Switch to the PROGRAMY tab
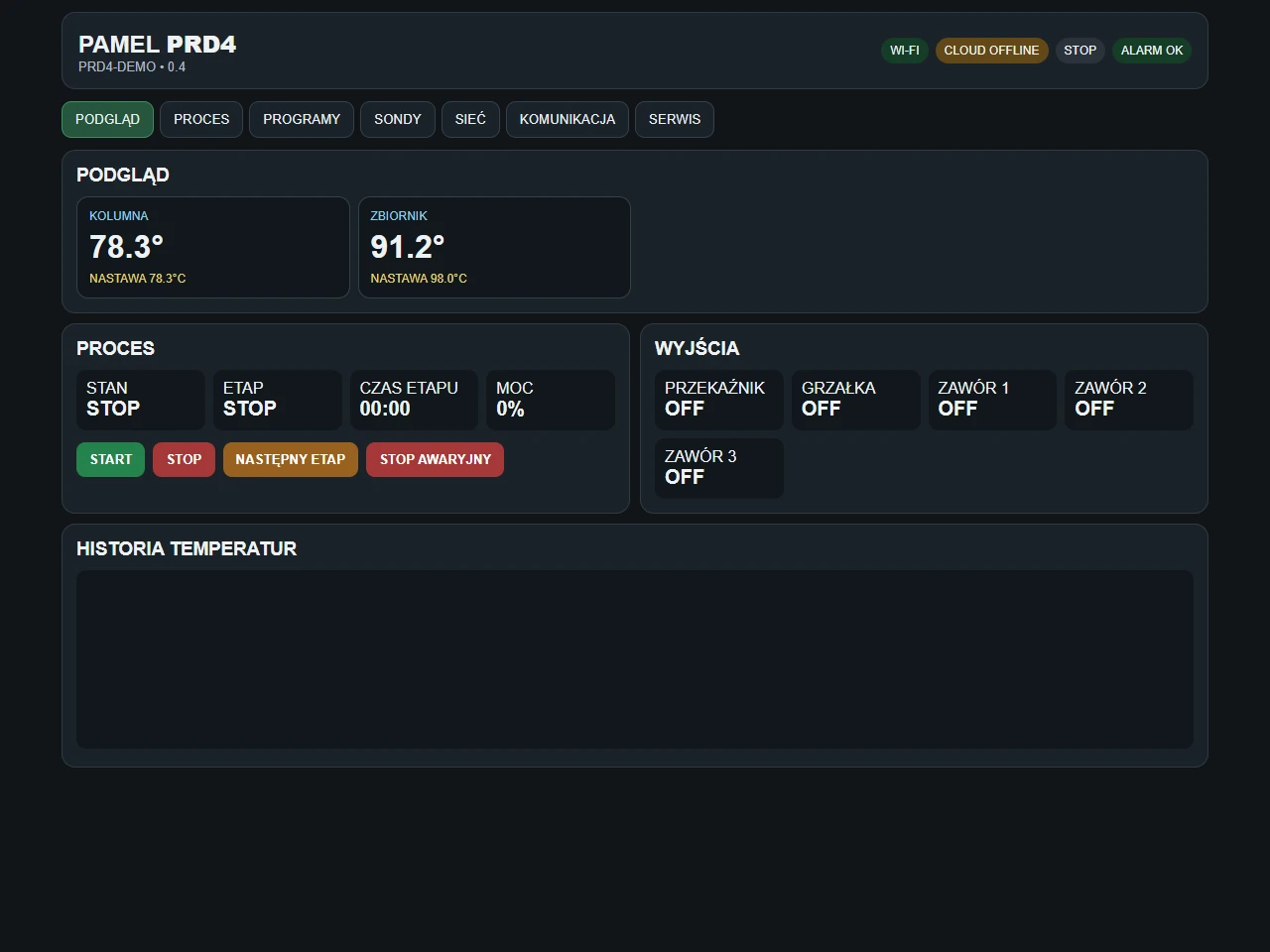Screen dimensions: 1270x952 tap(302, 119)
